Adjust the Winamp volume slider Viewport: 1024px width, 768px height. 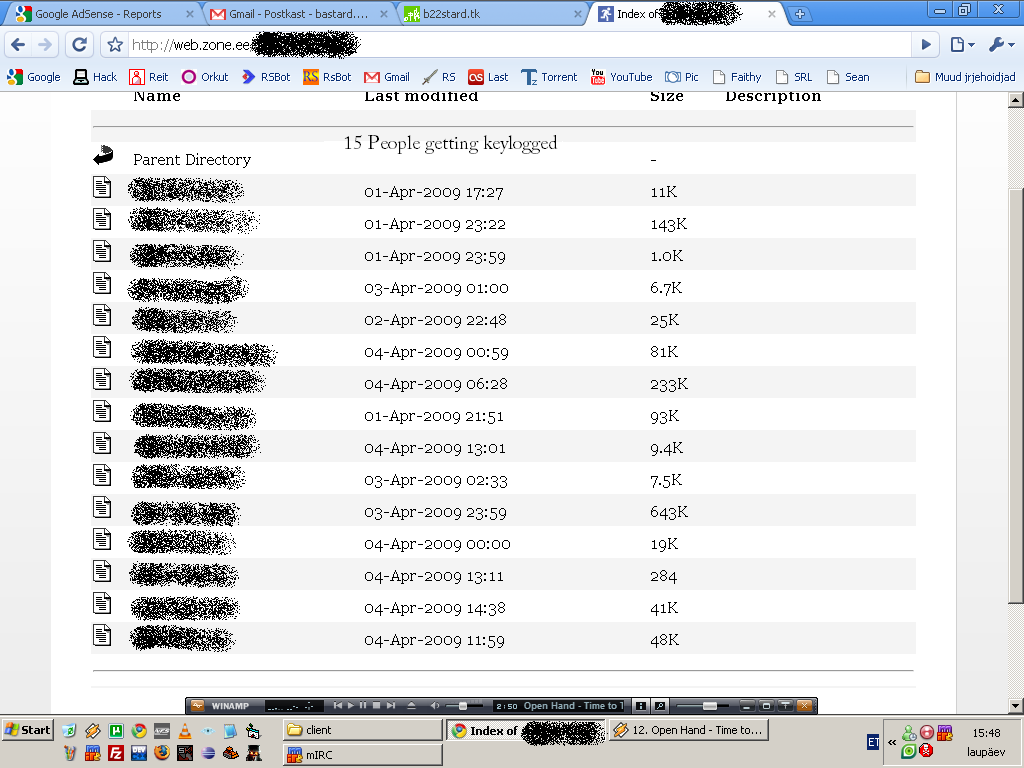(462, 704)
